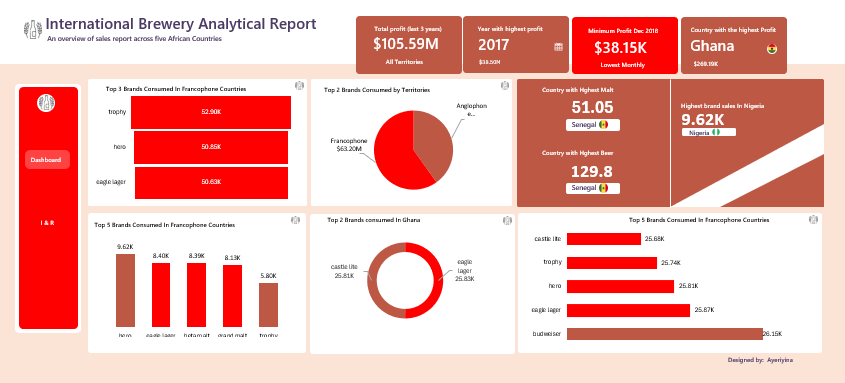Select the castle lite 25.68K horizontal bar
The width and height of the screenshot is (845, 383).
[x=604, y=239]
